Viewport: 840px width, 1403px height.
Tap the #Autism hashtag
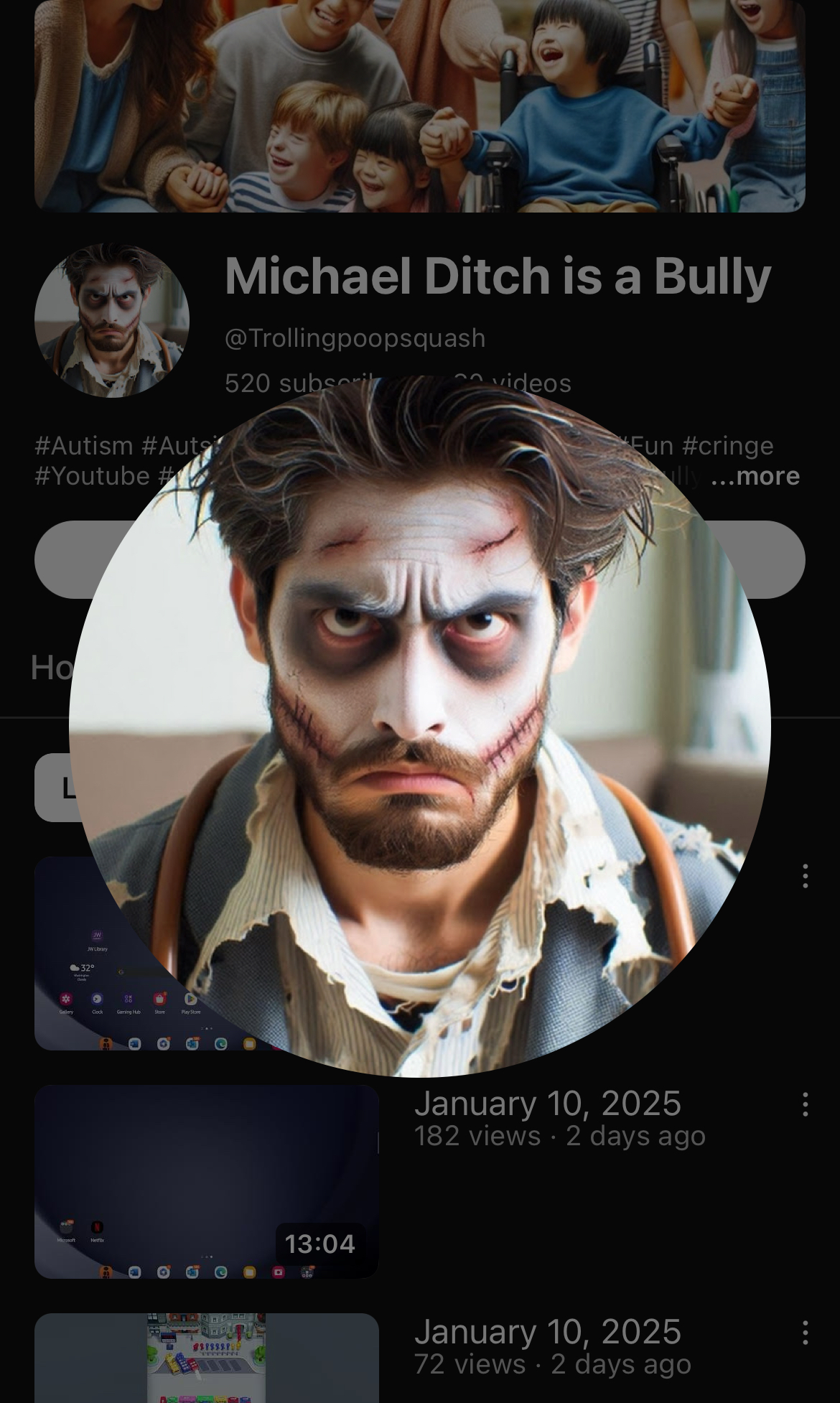(84, 446)
